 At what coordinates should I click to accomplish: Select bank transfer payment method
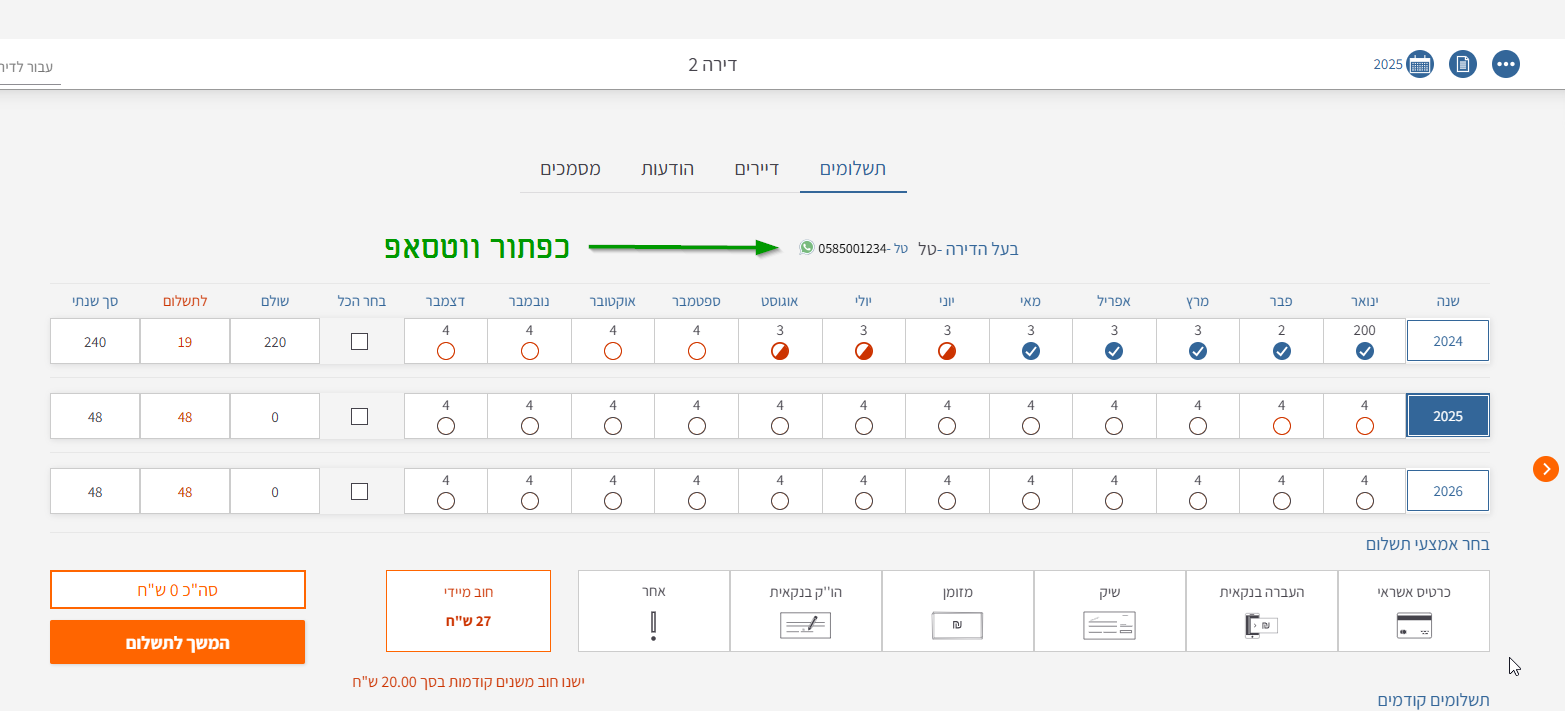pyautogui.click(x=1262, y=610)
